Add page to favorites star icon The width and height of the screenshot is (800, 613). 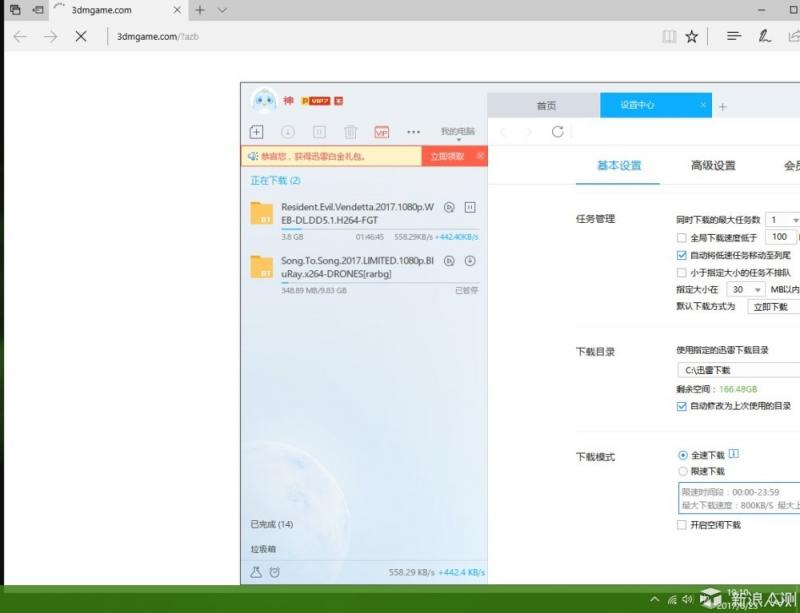point(691,36)
